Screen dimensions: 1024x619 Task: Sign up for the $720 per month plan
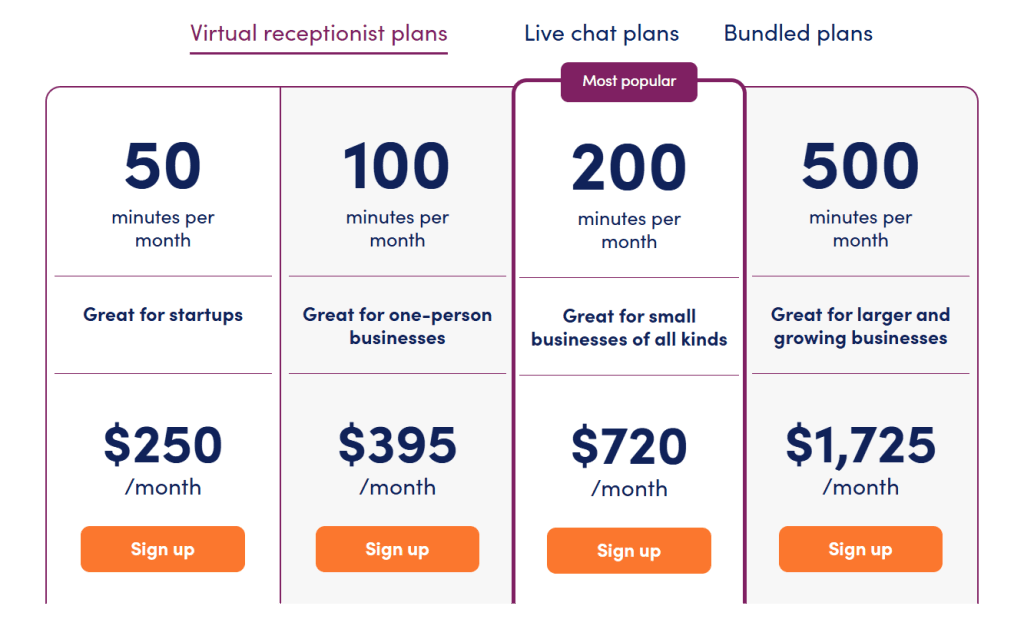click(x=629, y=551)
